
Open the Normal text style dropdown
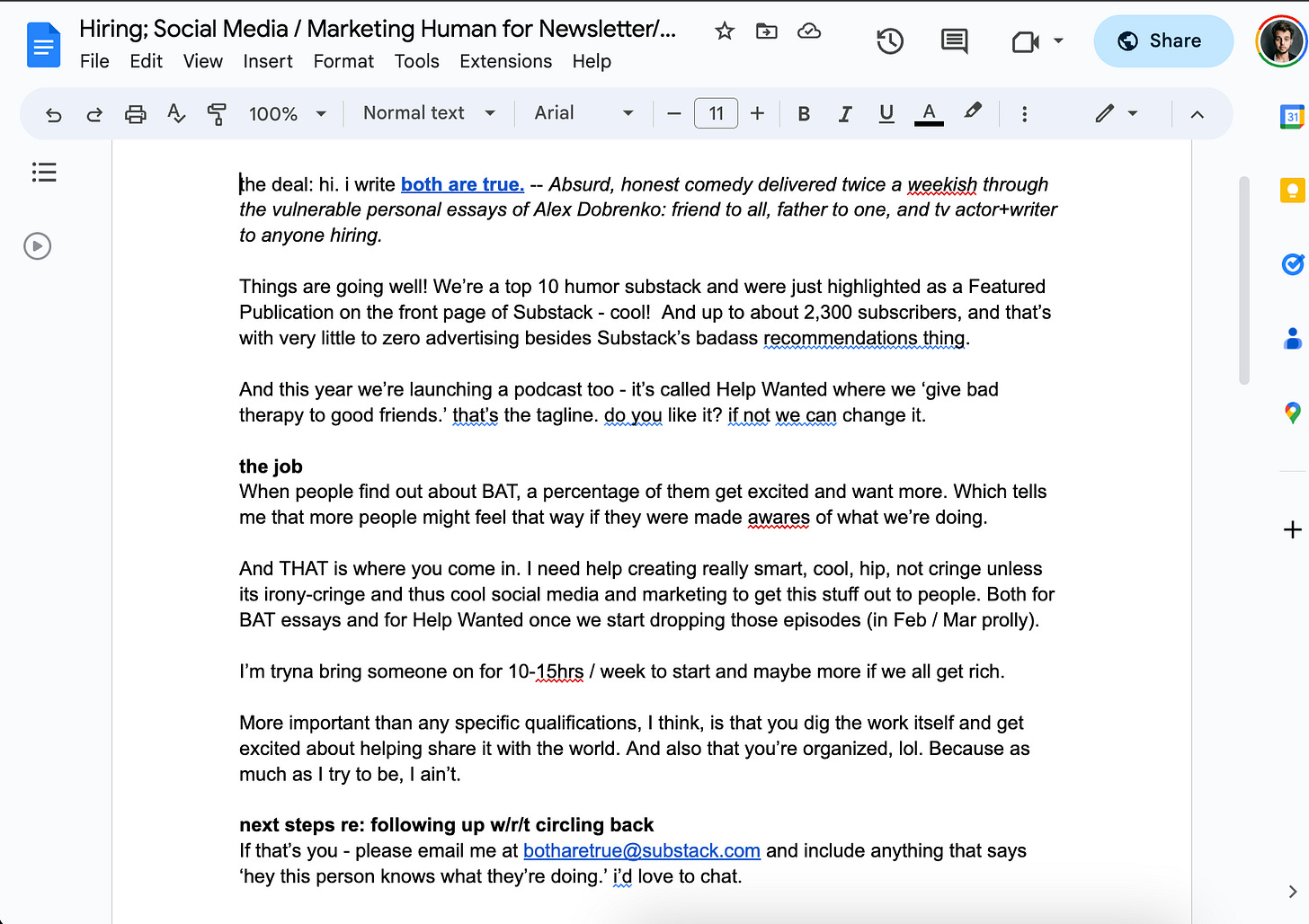point(429,113)
